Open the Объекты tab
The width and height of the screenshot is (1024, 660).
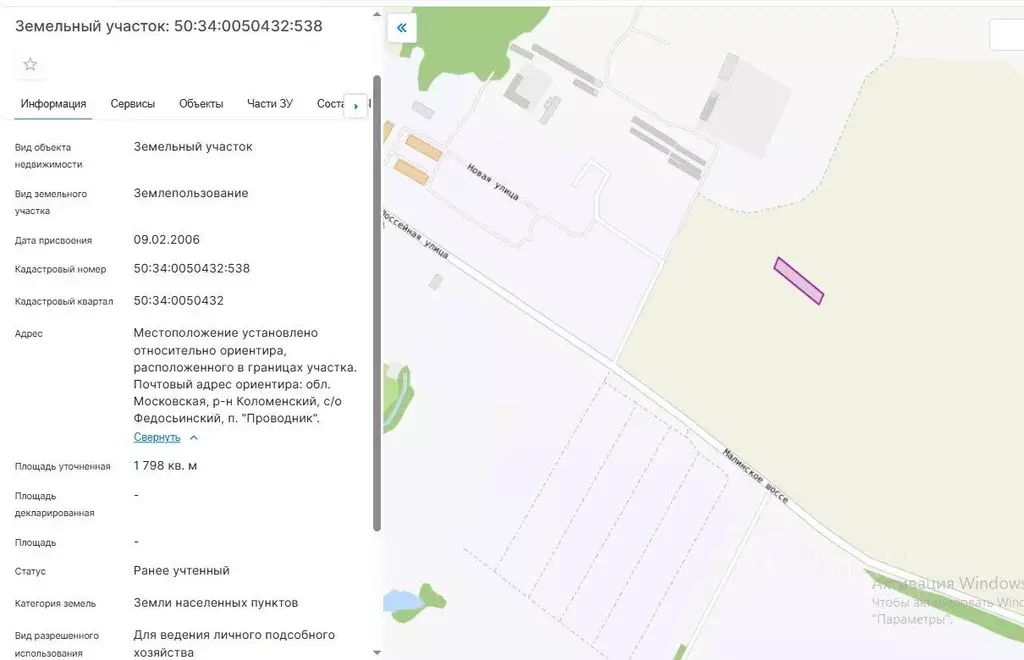(200, 103)
